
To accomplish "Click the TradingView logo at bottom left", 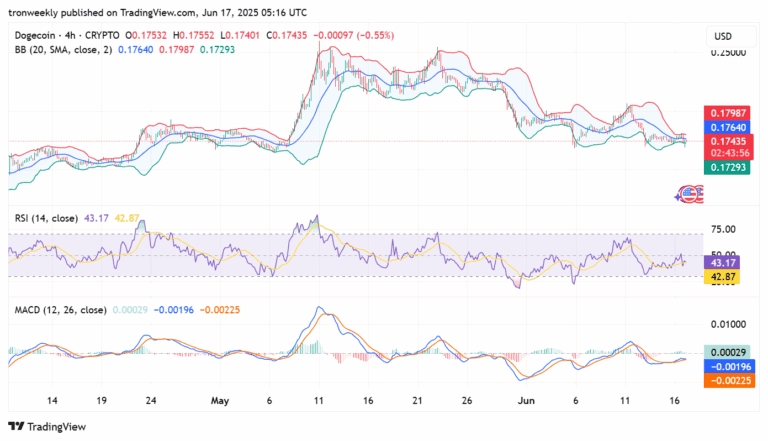I will (x=49, y=426).
